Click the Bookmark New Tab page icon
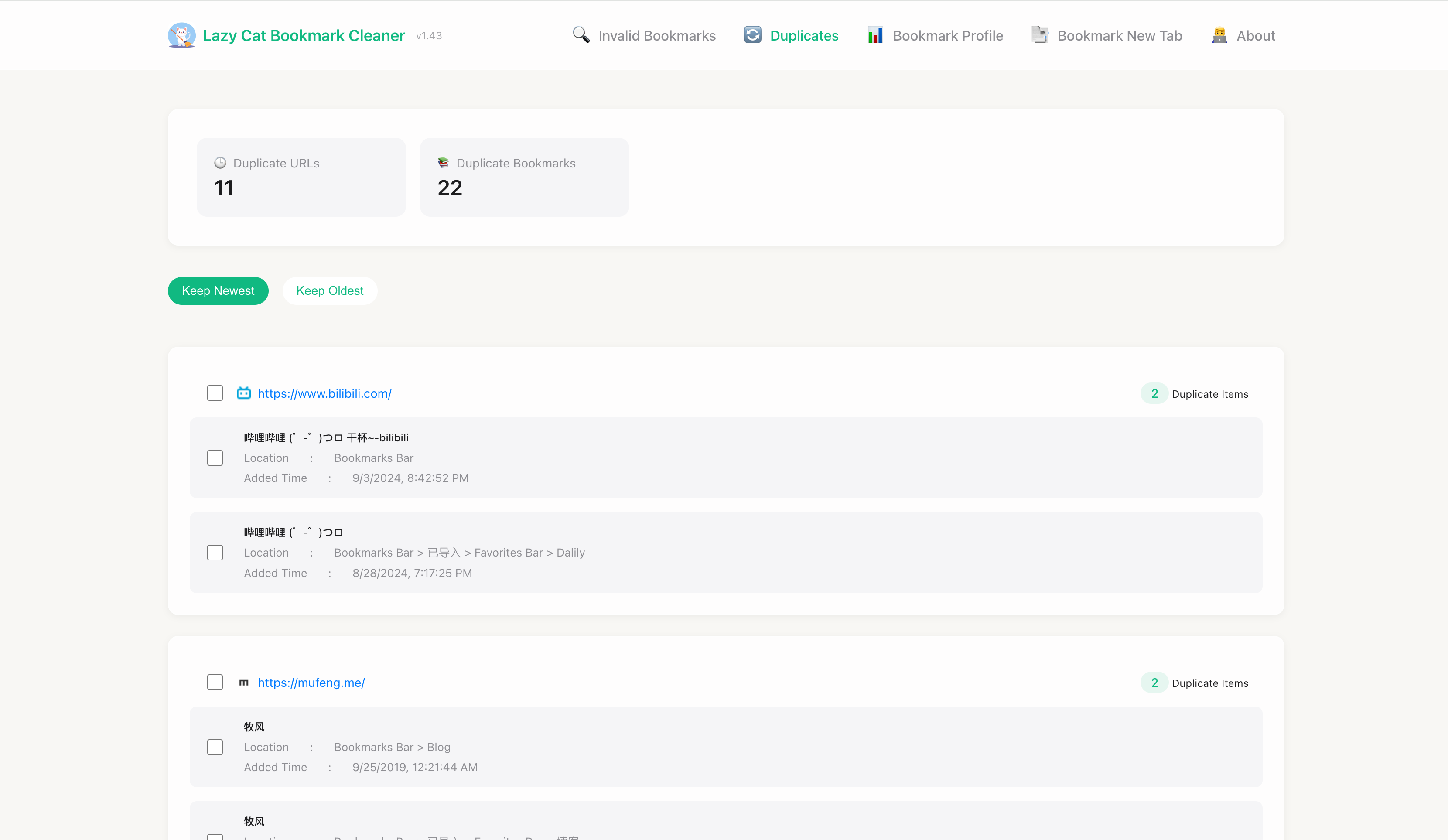The image size is (1448, 840). 1039,36
